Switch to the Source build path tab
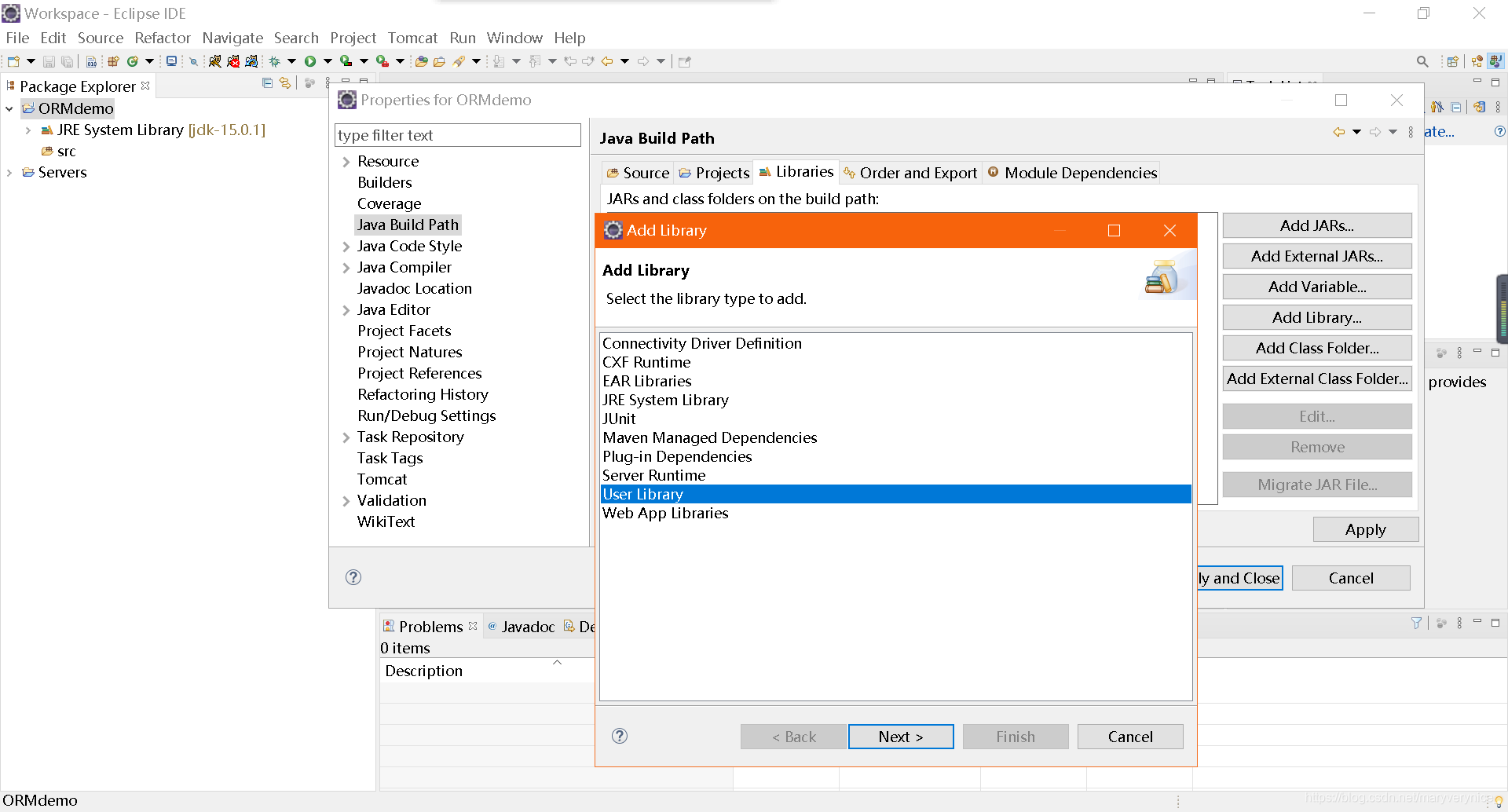This screenshot has width=1508, height=812. point(638,173)
